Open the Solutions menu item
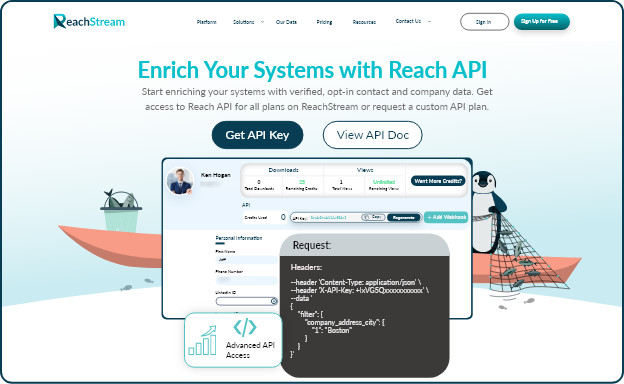This screenshot has width=624, height=384. 244,22
